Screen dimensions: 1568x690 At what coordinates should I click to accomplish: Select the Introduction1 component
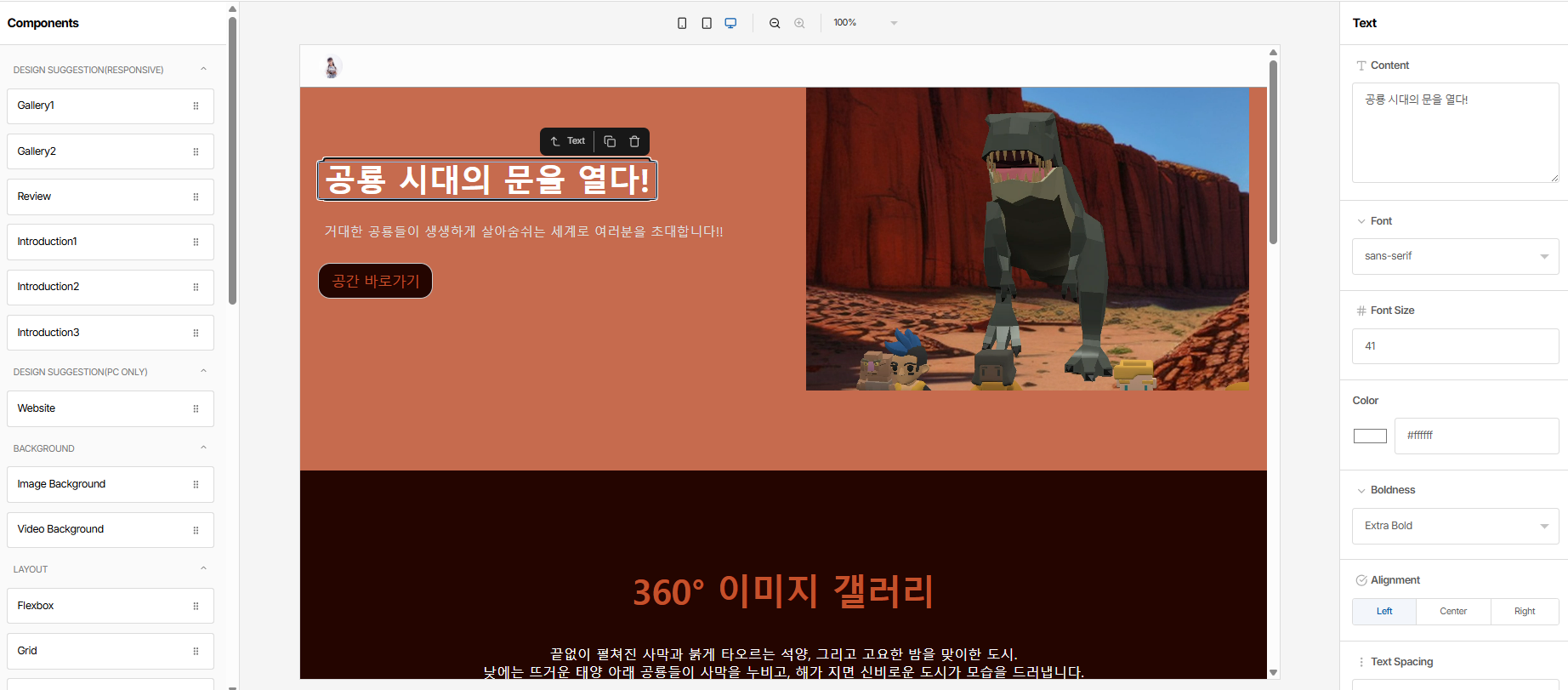click(x=111, y=242)
